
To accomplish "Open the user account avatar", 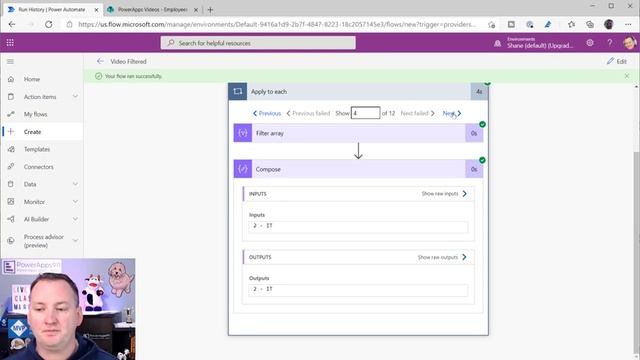I will [x=629, y=42].
